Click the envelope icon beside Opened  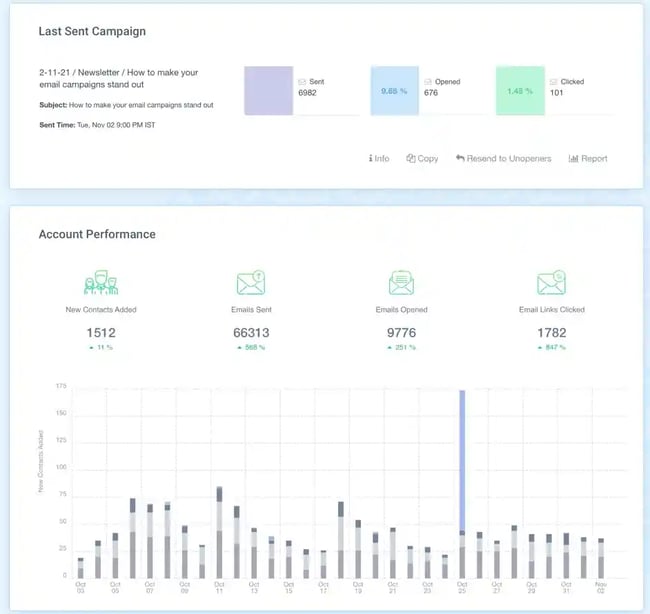(428, 82)
